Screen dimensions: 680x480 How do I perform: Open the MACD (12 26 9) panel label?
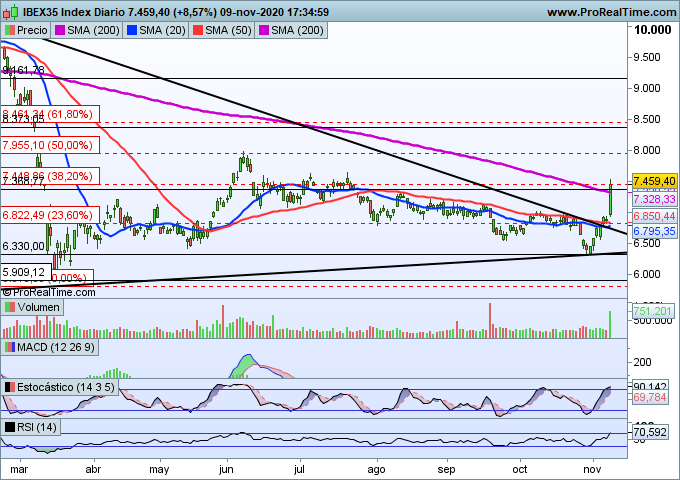pos(56,347)
